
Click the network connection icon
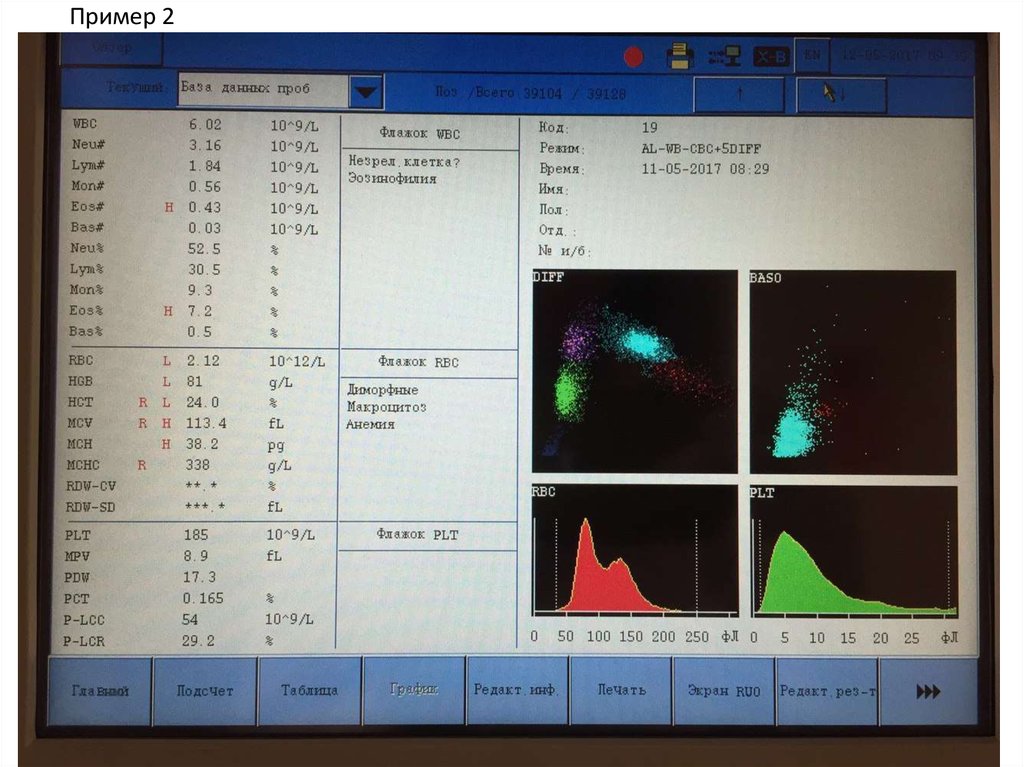(724, 56)
